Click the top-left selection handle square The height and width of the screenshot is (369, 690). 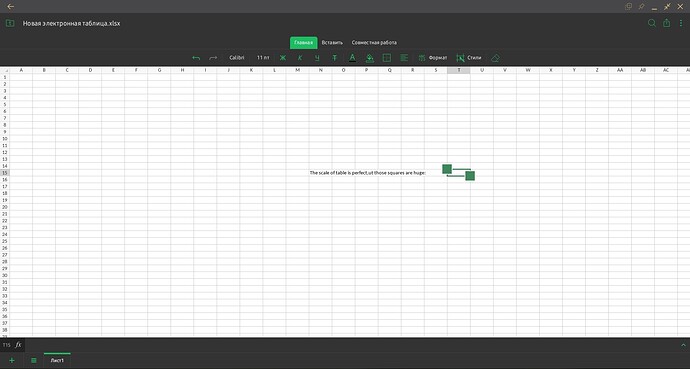point(447,169)
